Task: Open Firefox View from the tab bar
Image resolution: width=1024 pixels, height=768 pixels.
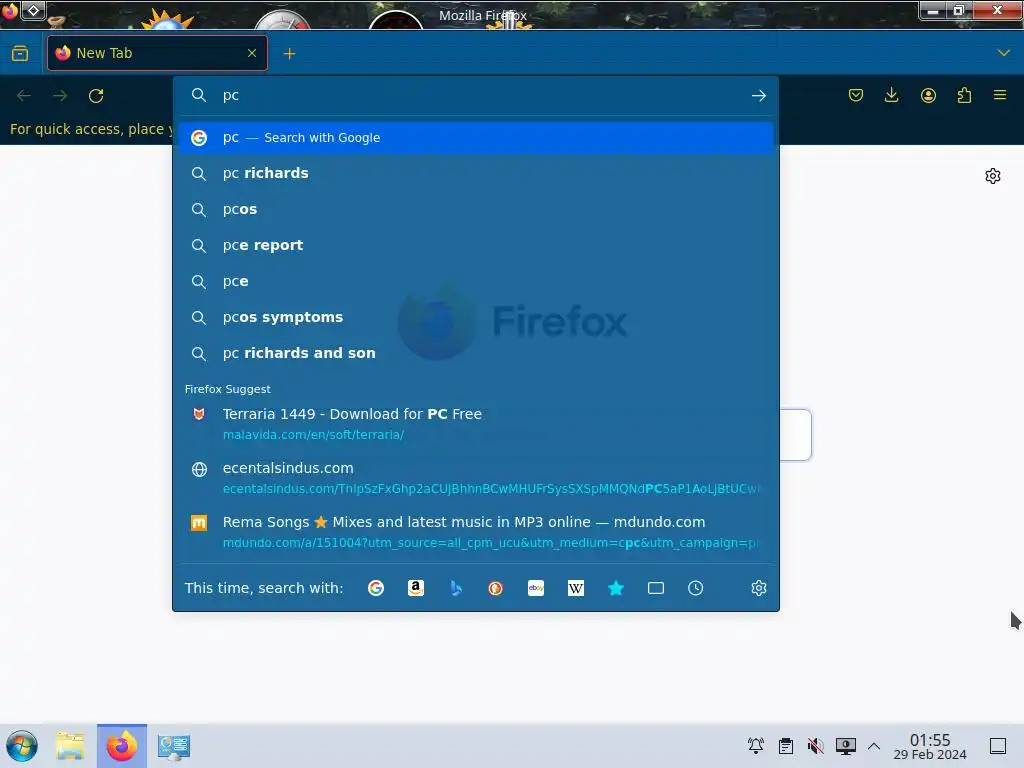Action: 20,53
